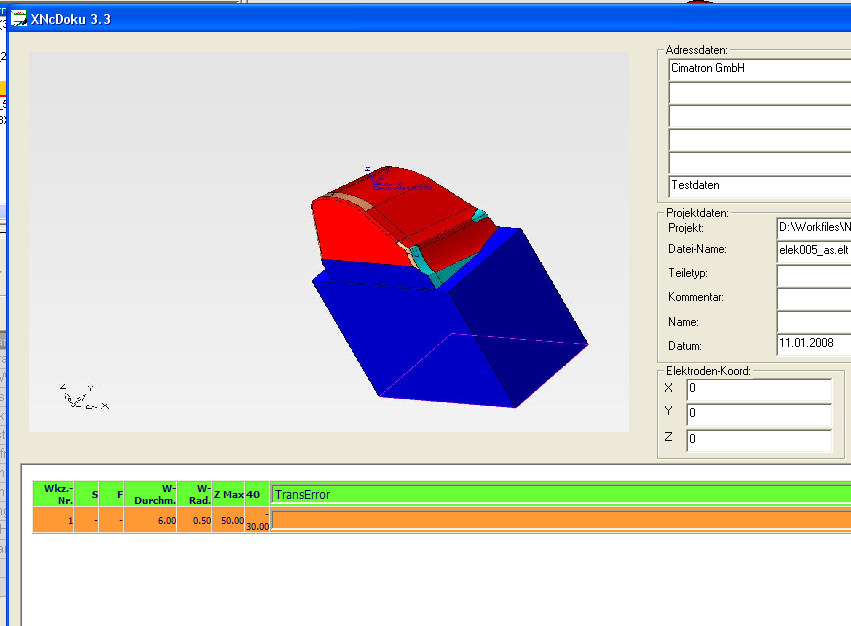Click the Kommentar input field
The width and height of the screenshot is (851, 626).
[814, 299]
